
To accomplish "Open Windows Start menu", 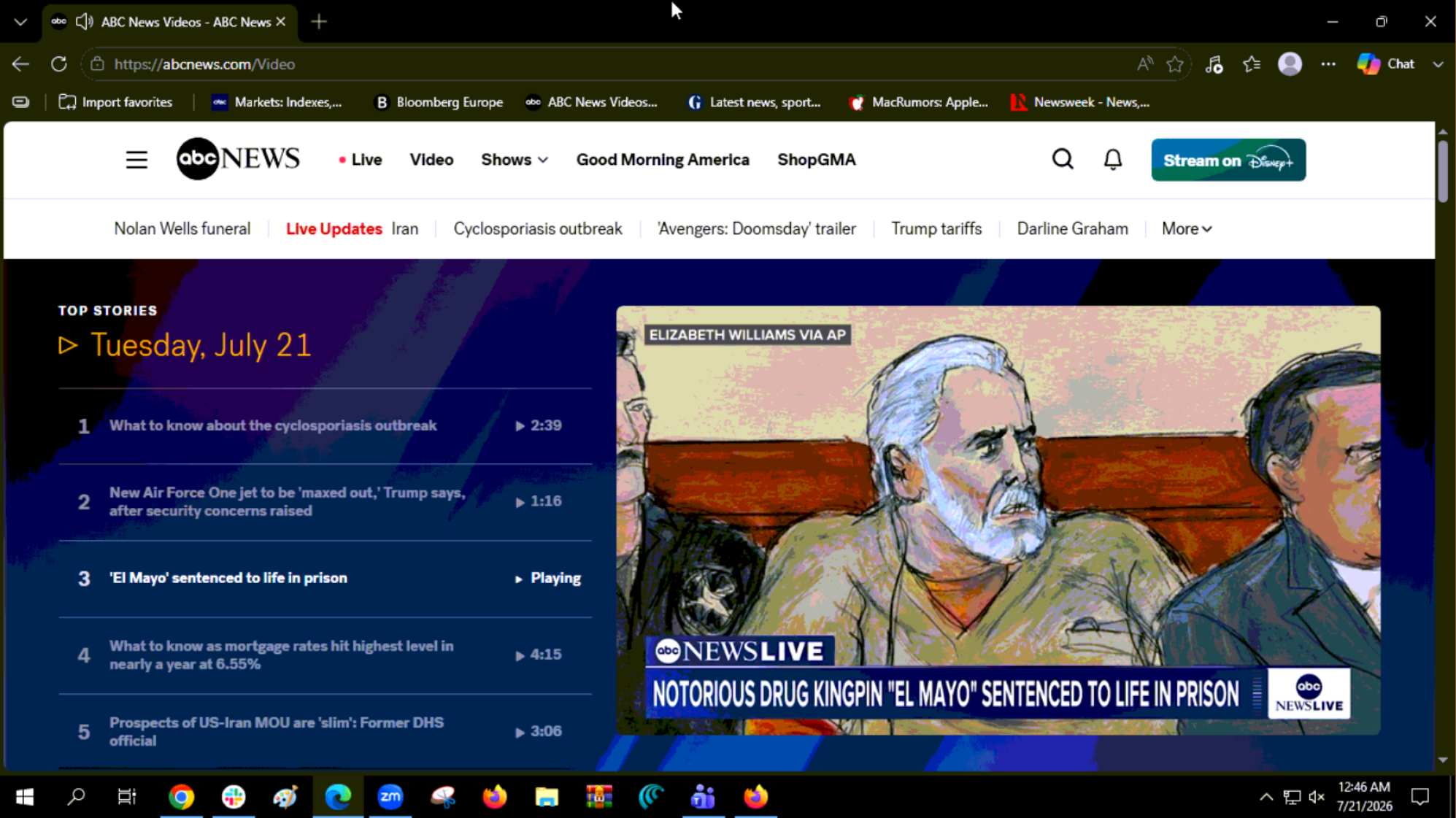I will coord(24,797).
